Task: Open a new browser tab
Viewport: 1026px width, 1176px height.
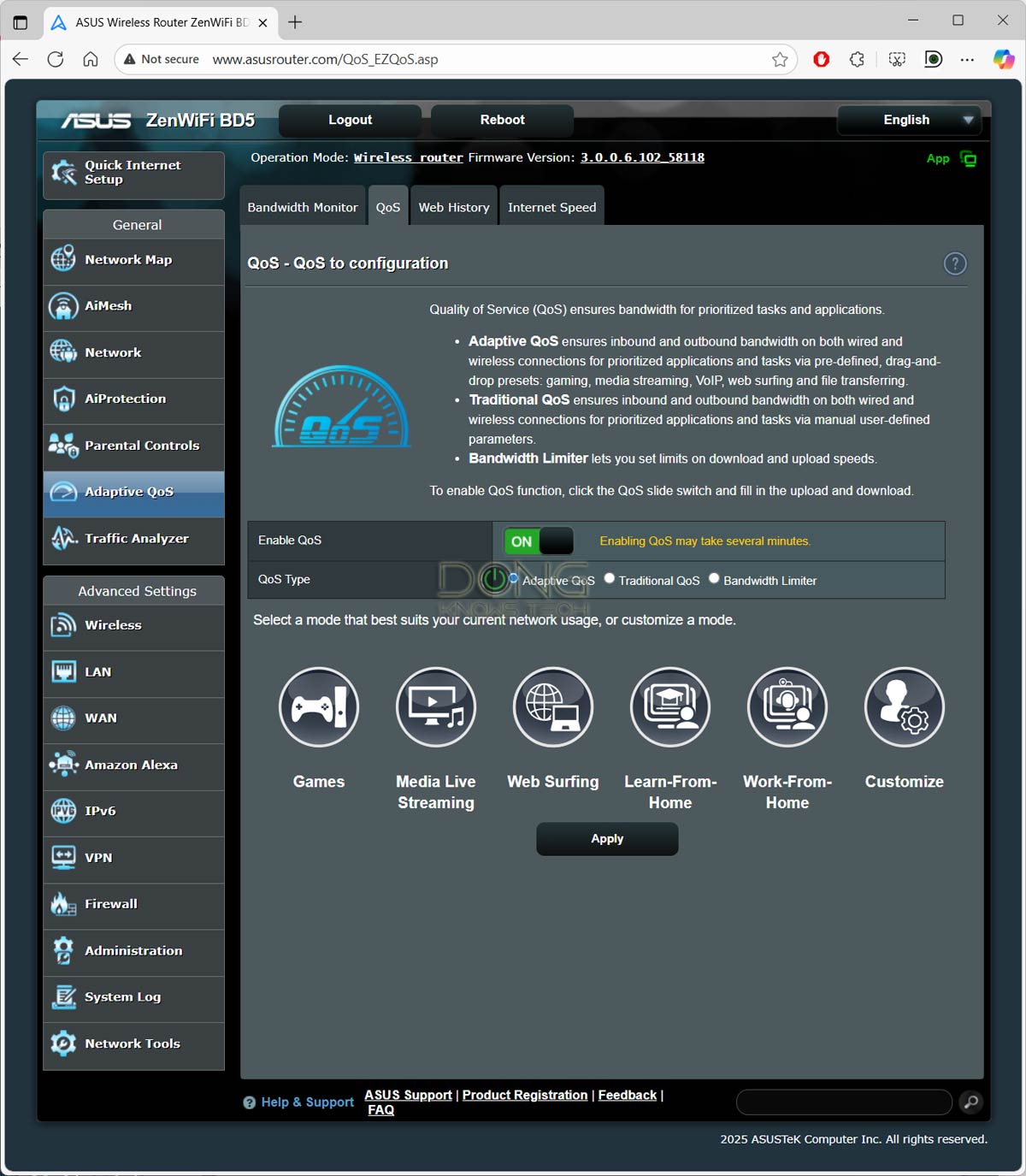Action: pos(295,22)
